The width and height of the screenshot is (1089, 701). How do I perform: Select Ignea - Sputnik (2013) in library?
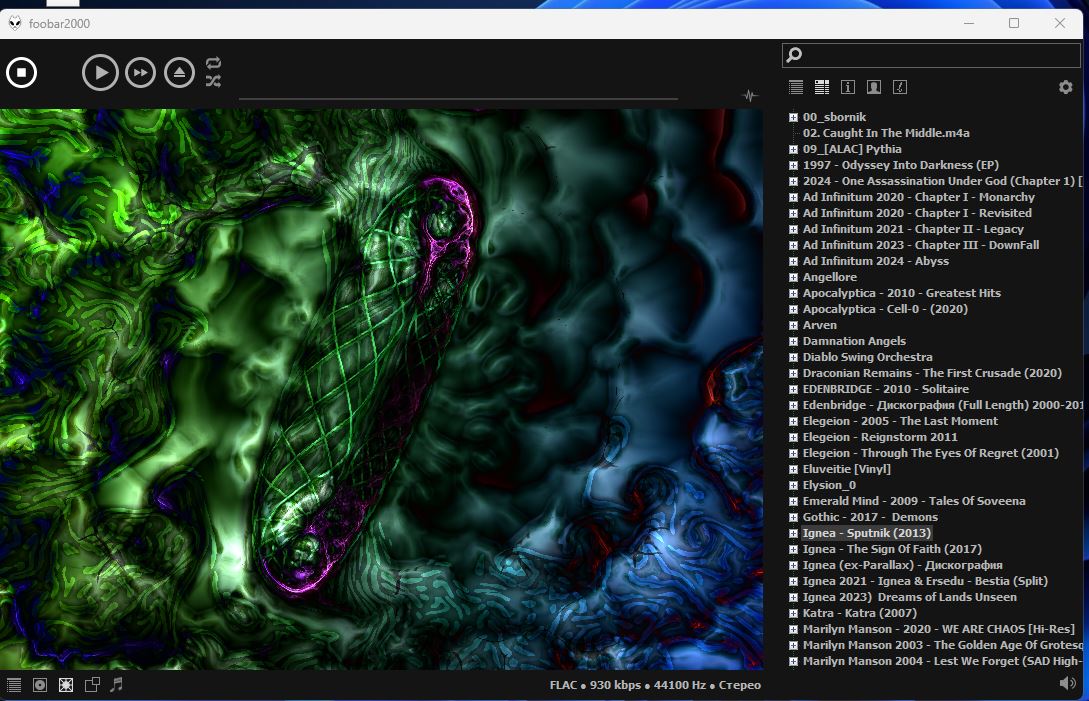[x=866, y=533]
